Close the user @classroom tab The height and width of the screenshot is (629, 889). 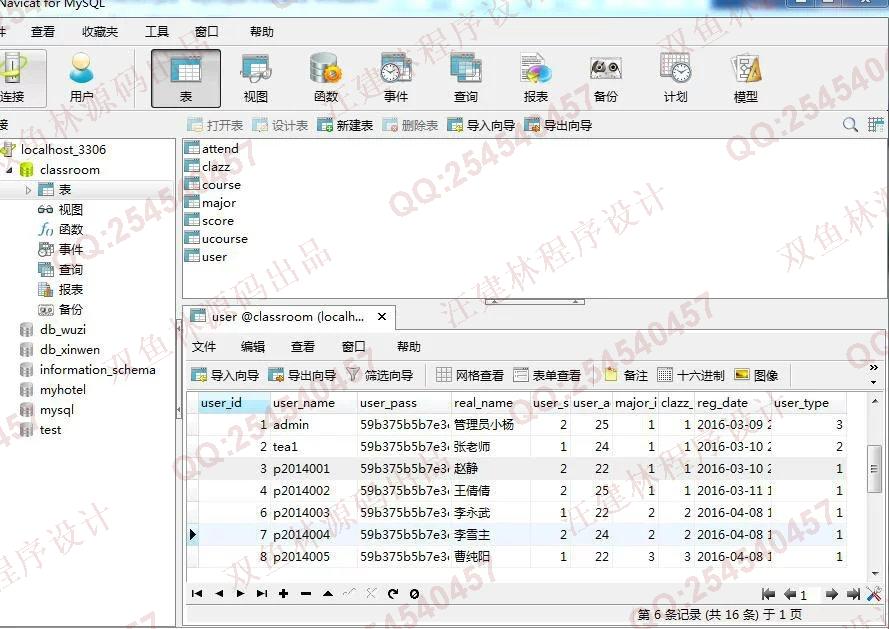[x=382, y=316]
